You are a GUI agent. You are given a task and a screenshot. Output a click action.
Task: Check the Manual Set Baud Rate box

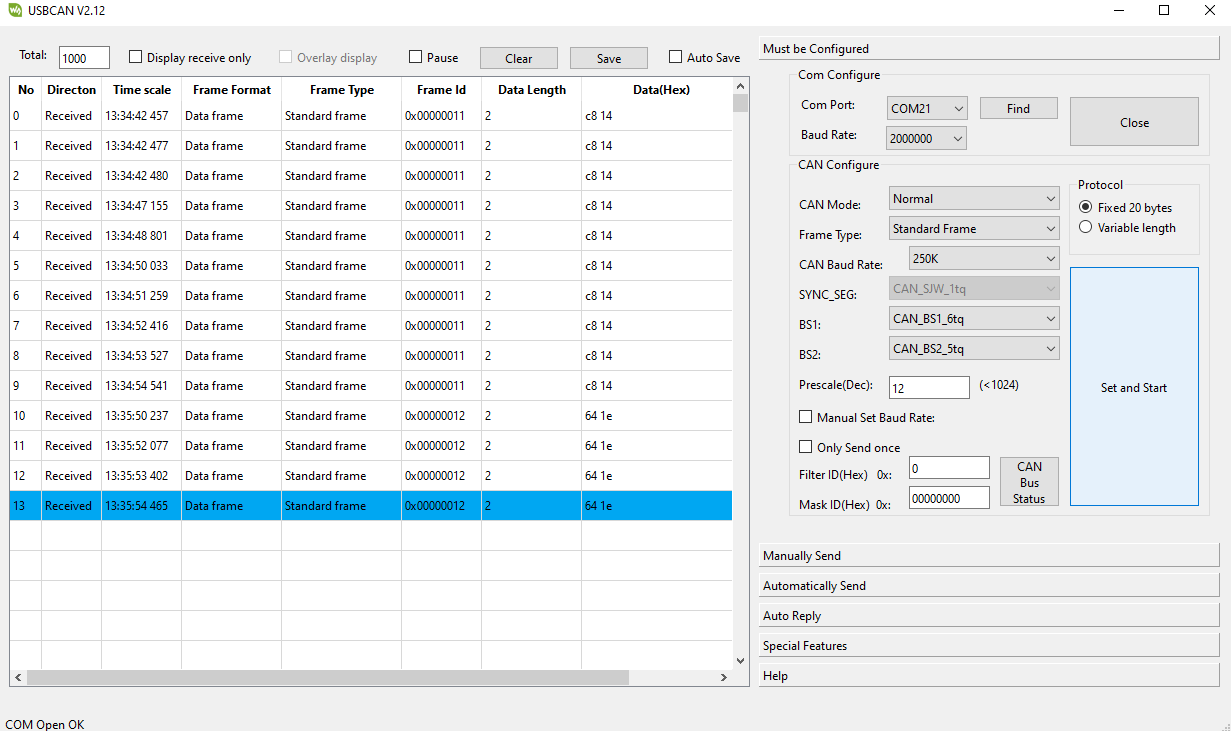[806, 418]
